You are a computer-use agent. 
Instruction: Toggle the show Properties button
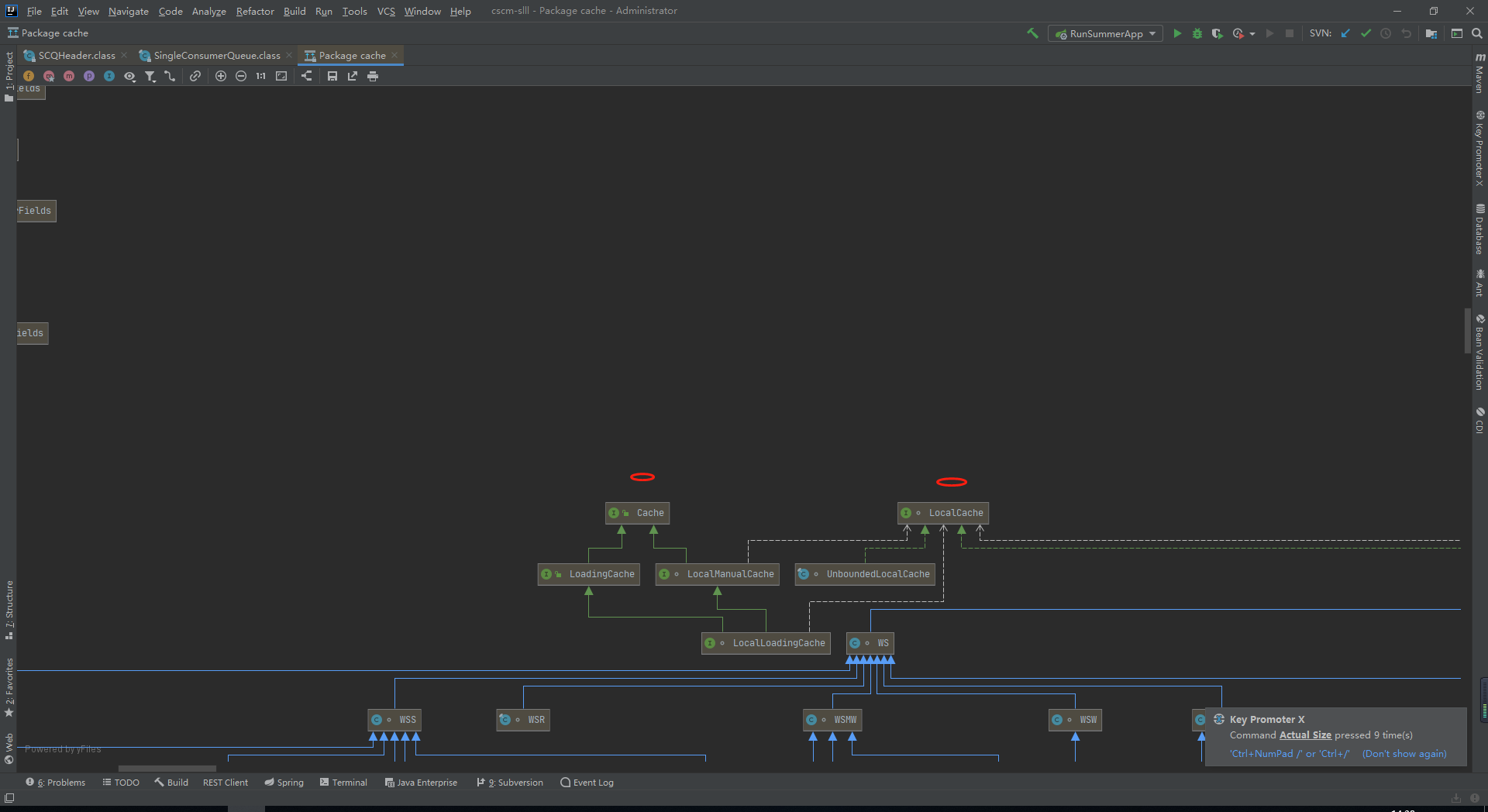point(89,76)
